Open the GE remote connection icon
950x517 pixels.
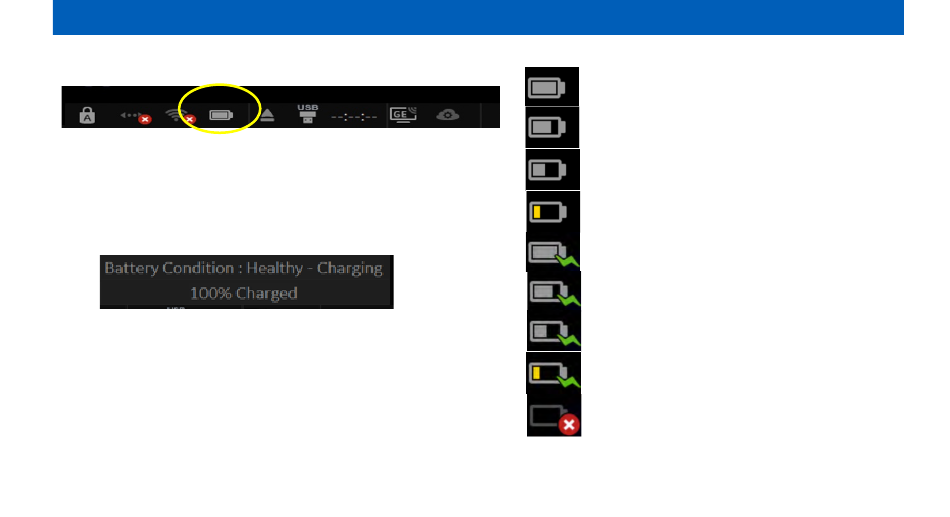[403, 114]
